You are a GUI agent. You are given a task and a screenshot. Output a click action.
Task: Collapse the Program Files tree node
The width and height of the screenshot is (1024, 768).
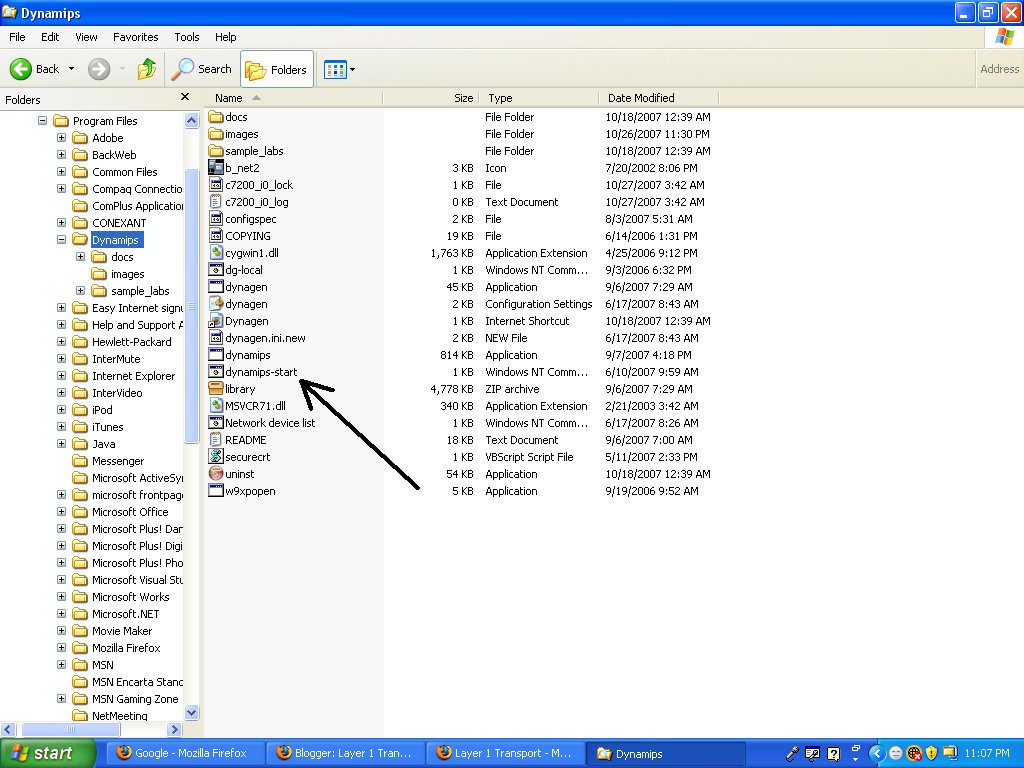click(x=42, y=121)
